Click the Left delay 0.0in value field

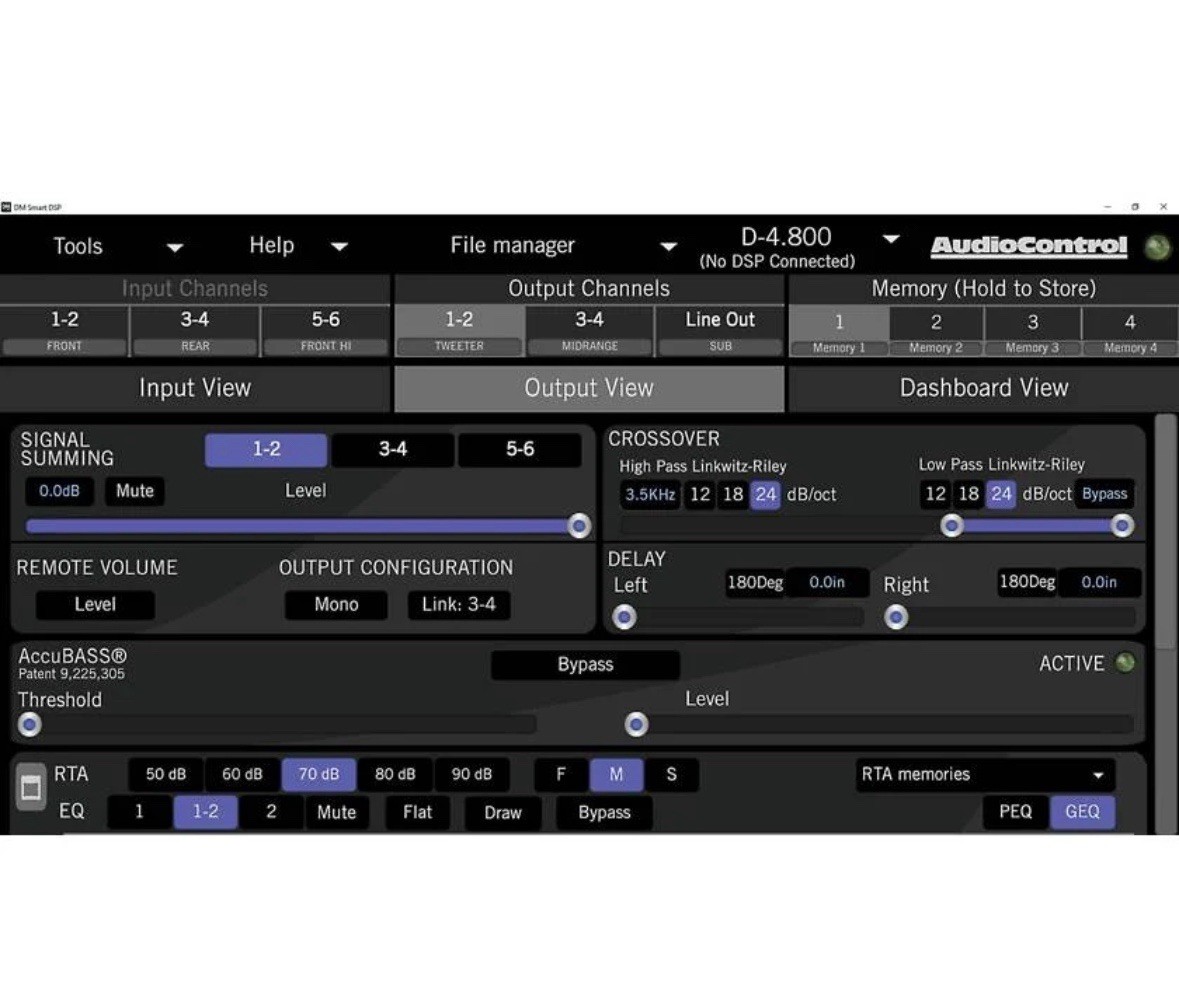point(827,583)
